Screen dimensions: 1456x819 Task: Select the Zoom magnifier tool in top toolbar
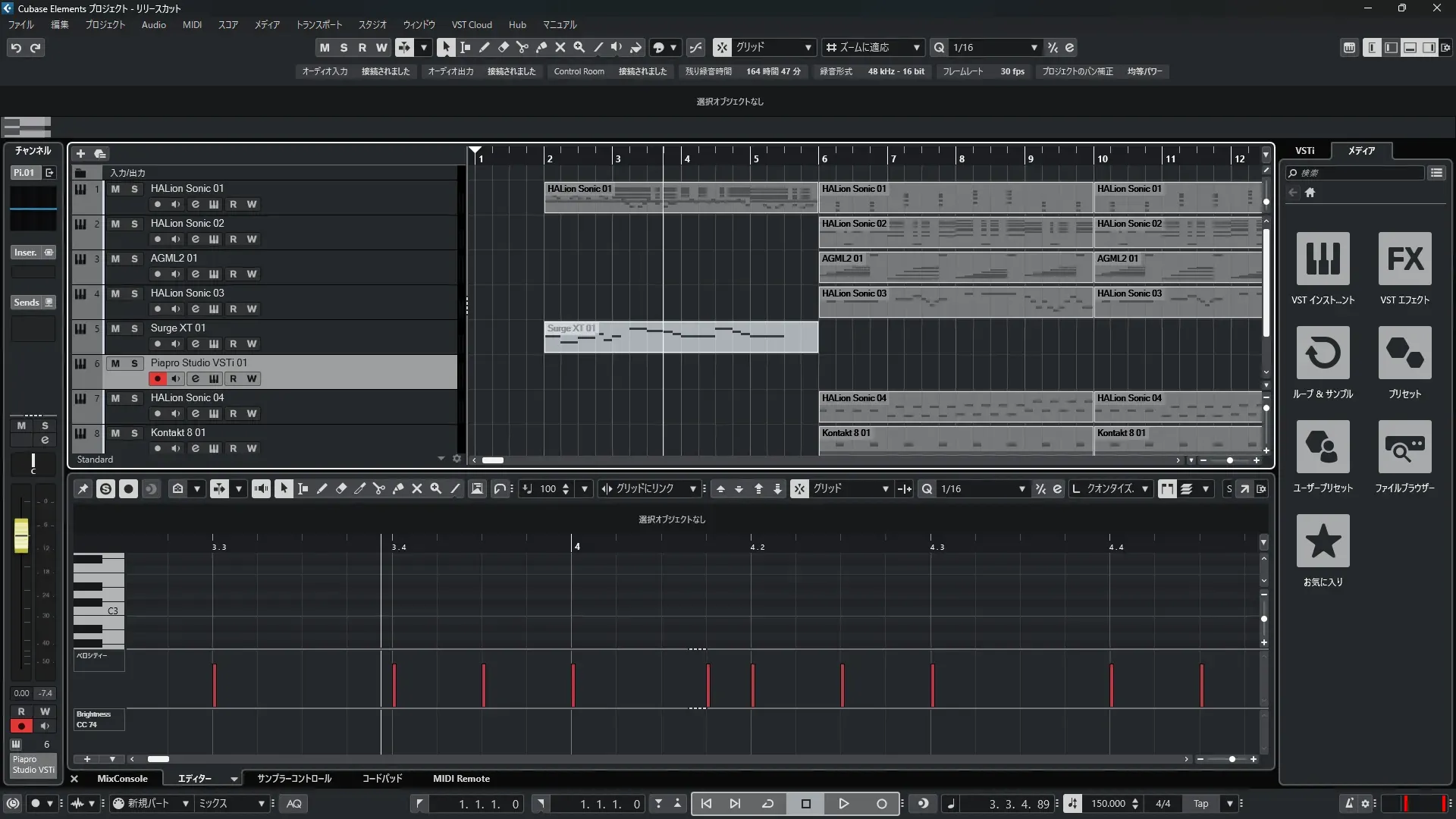[x=579, y=48]
